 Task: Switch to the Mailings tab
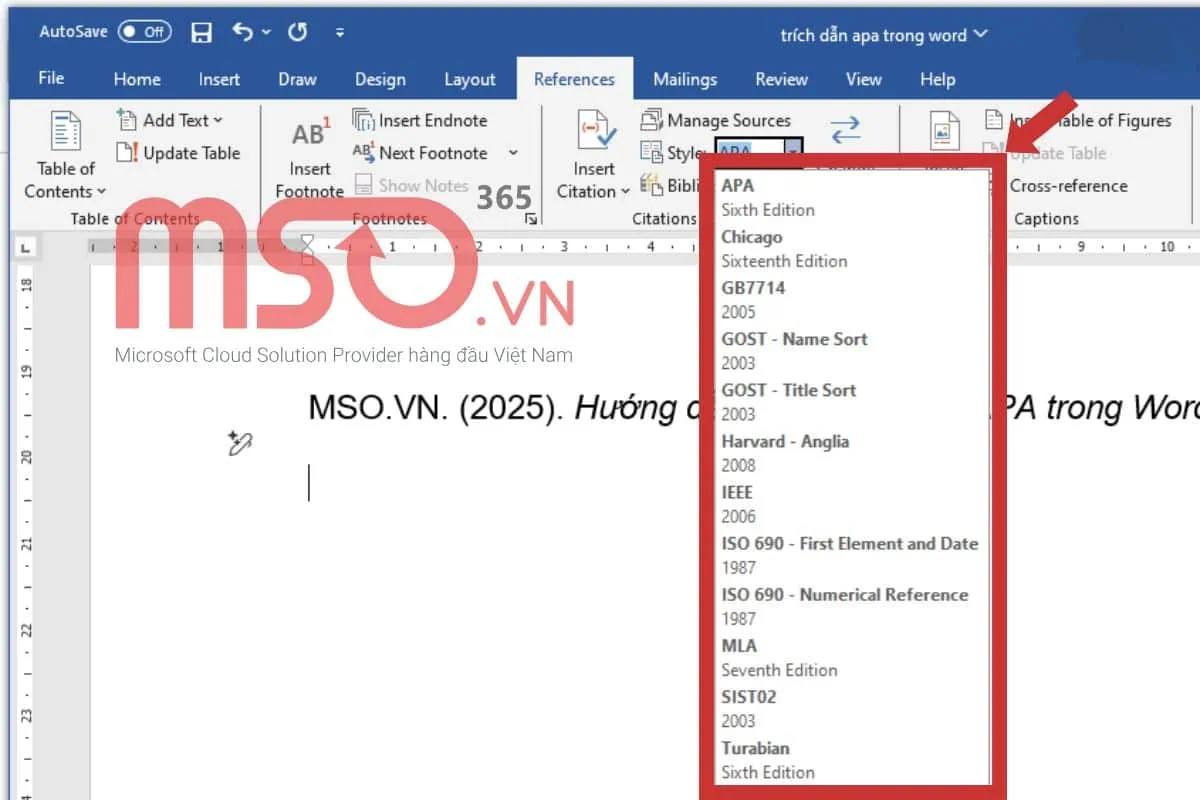tap(684, 79)
